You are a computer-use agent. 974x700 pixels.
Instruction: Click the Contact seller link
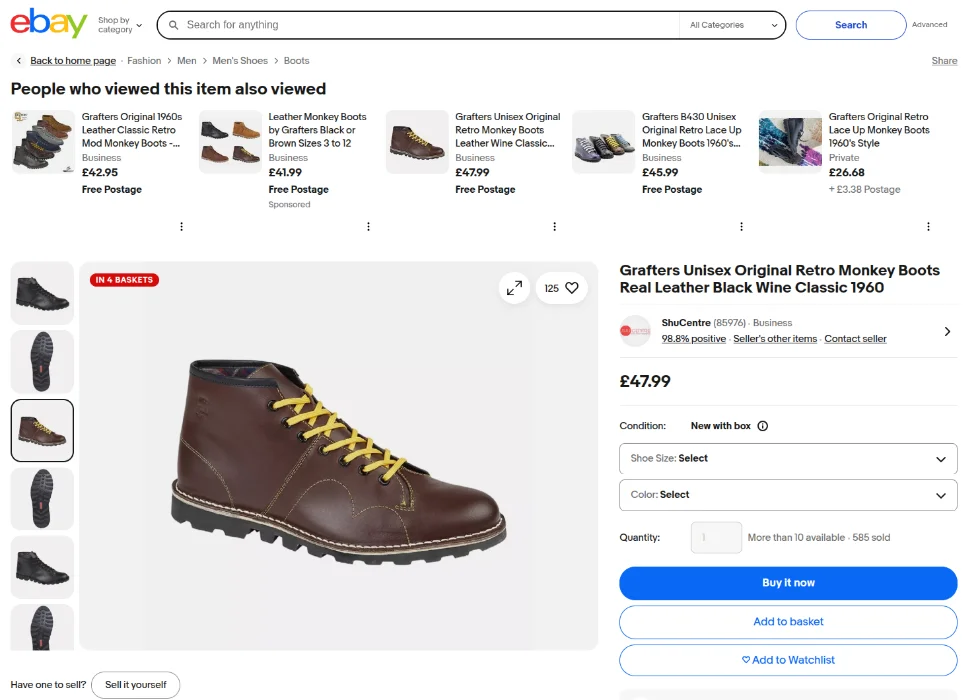pos(855,339)
